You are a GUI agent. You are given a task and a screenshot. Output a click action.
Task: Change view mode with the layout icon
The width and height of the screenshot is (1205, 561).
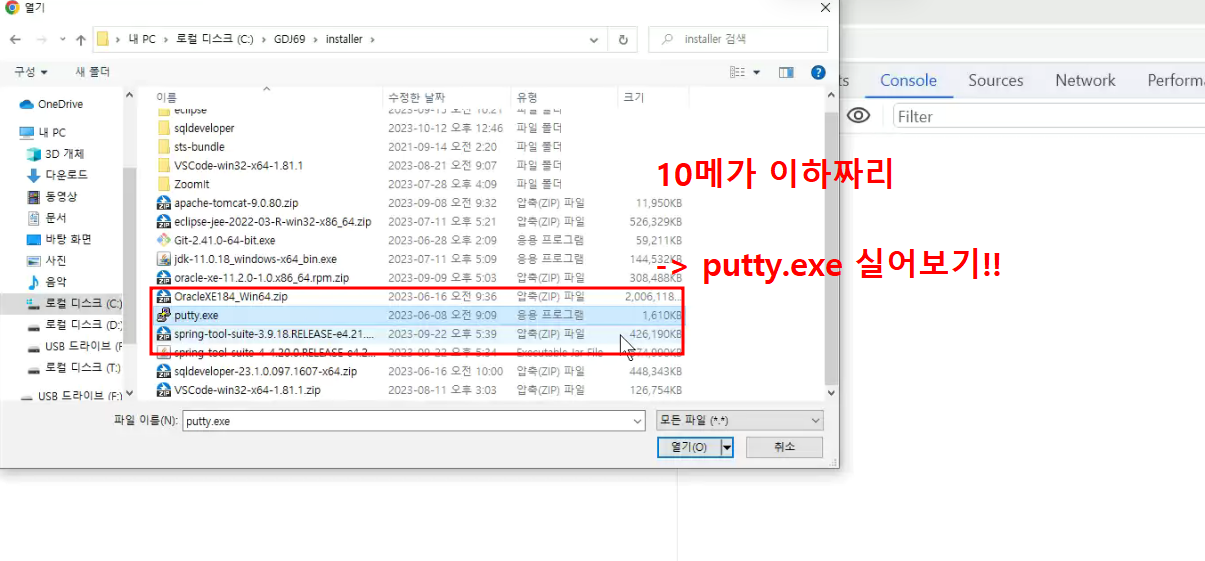click(x=738, y=72)
